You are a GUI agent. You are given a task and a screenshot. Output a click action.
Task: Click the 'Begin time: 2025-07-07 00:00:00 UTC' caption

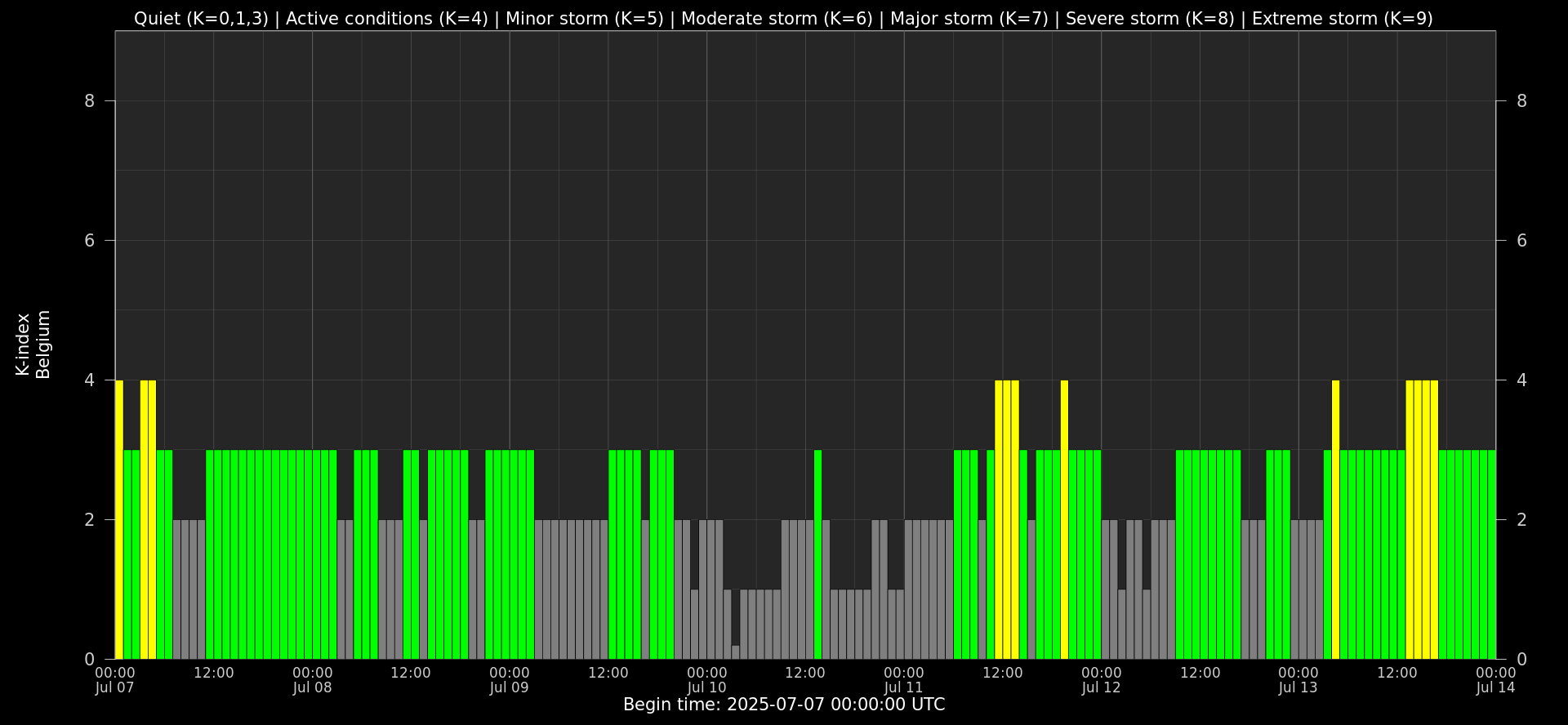click(x=784, y=705)
